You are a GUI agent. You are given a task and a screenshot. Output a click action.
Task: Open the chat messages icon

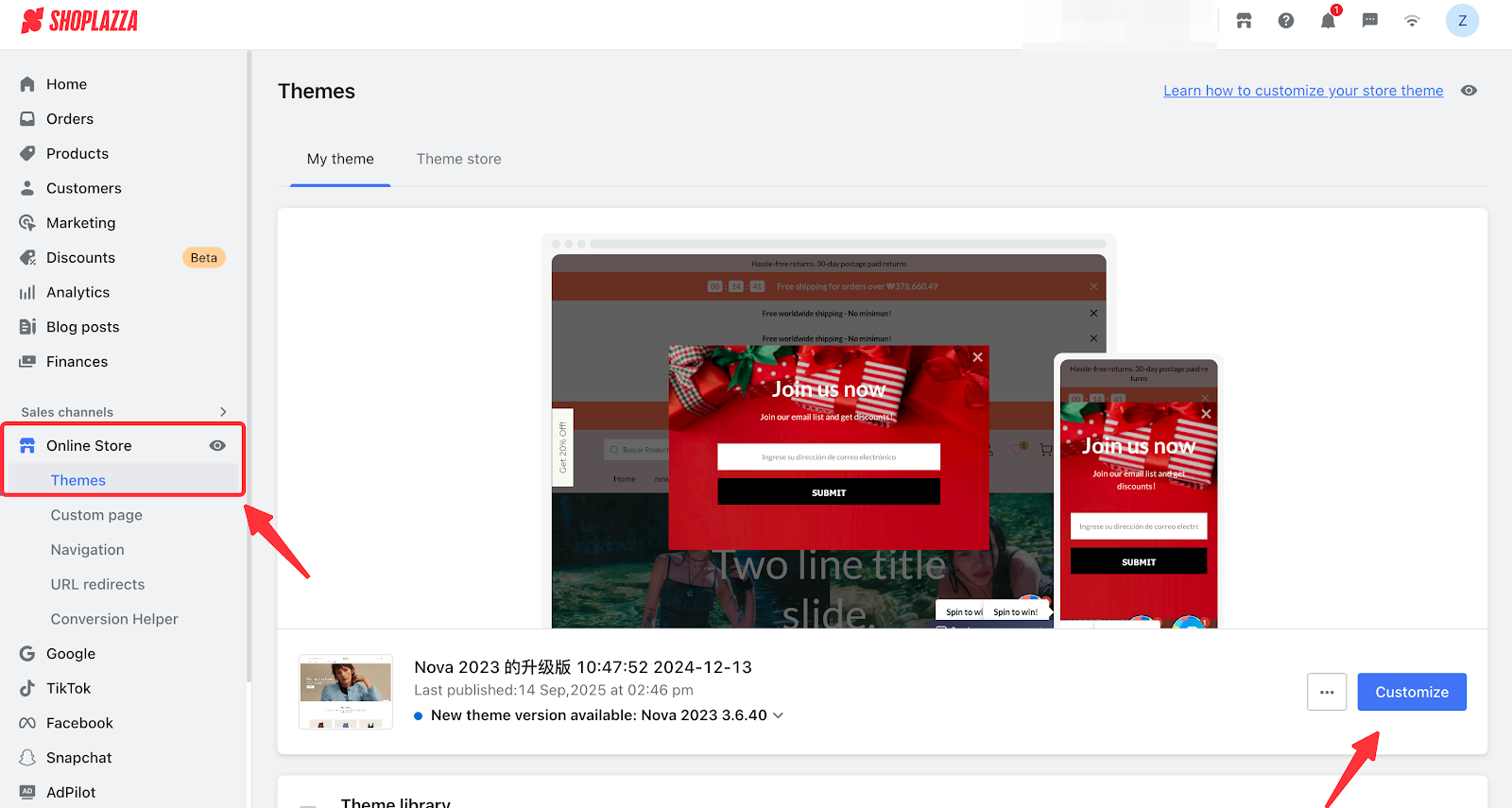click(x=1370, y=21)
